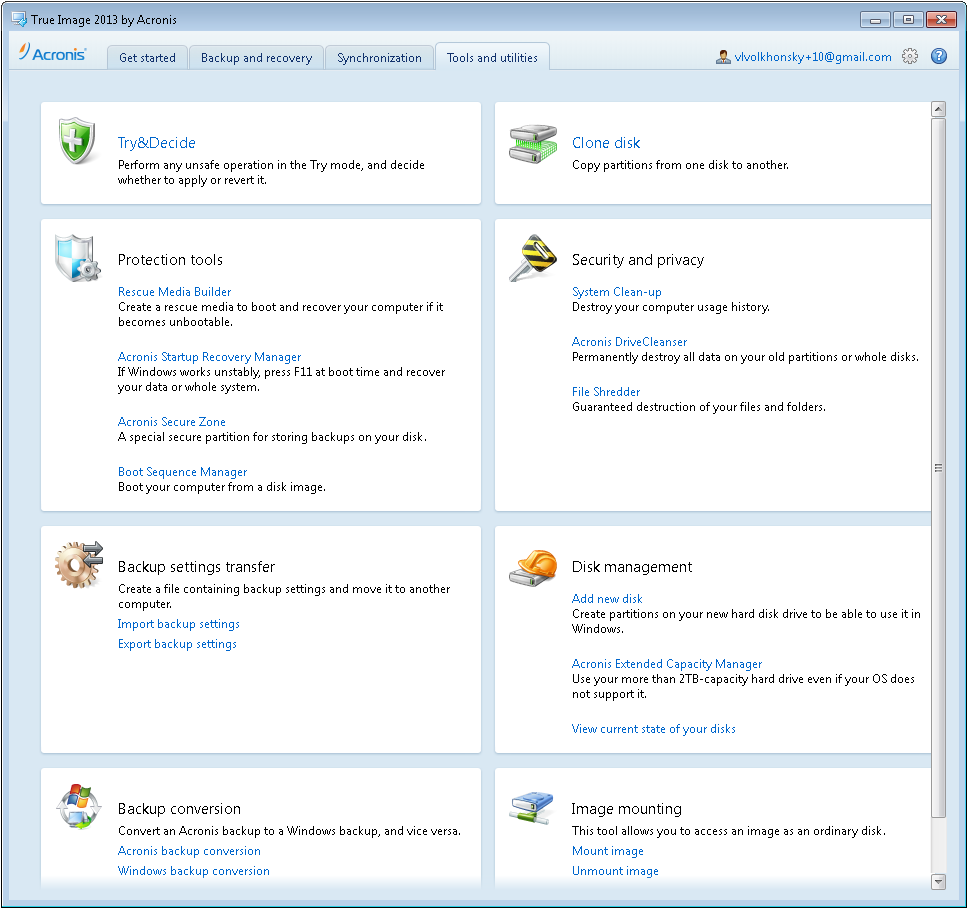The image size is (969, 909).
Task: Click the Backup conversion Windows icon
Action: 78,806
